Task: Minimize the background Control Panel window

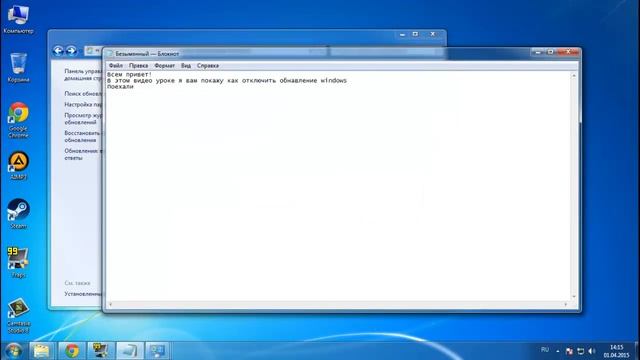Action: [x=402, y=34]
